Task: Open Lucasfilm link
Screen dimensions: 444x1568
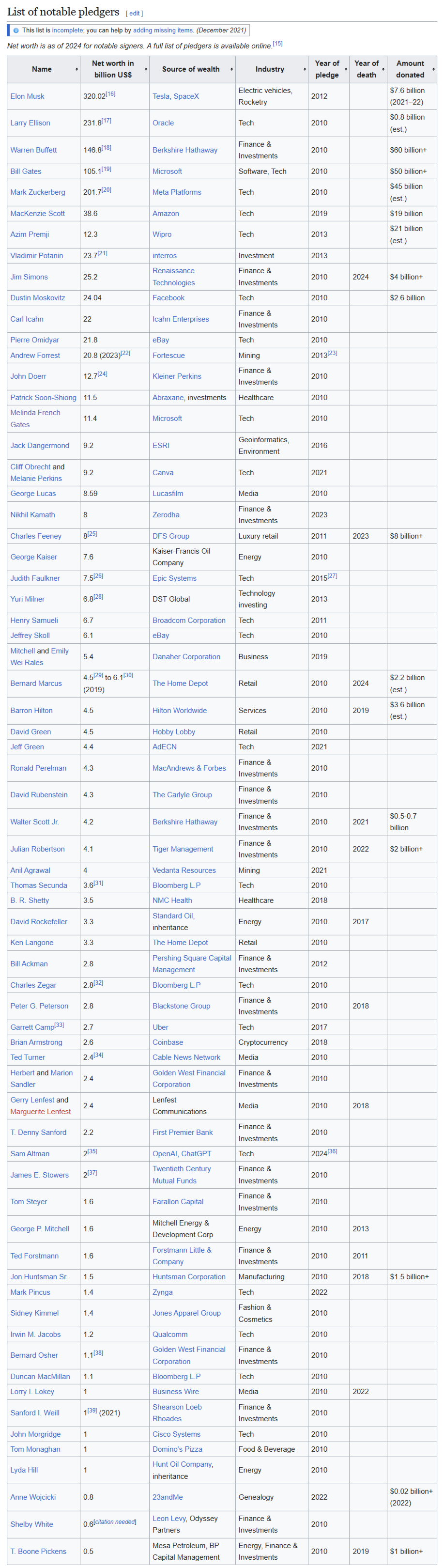Action: tap(167, 494)
